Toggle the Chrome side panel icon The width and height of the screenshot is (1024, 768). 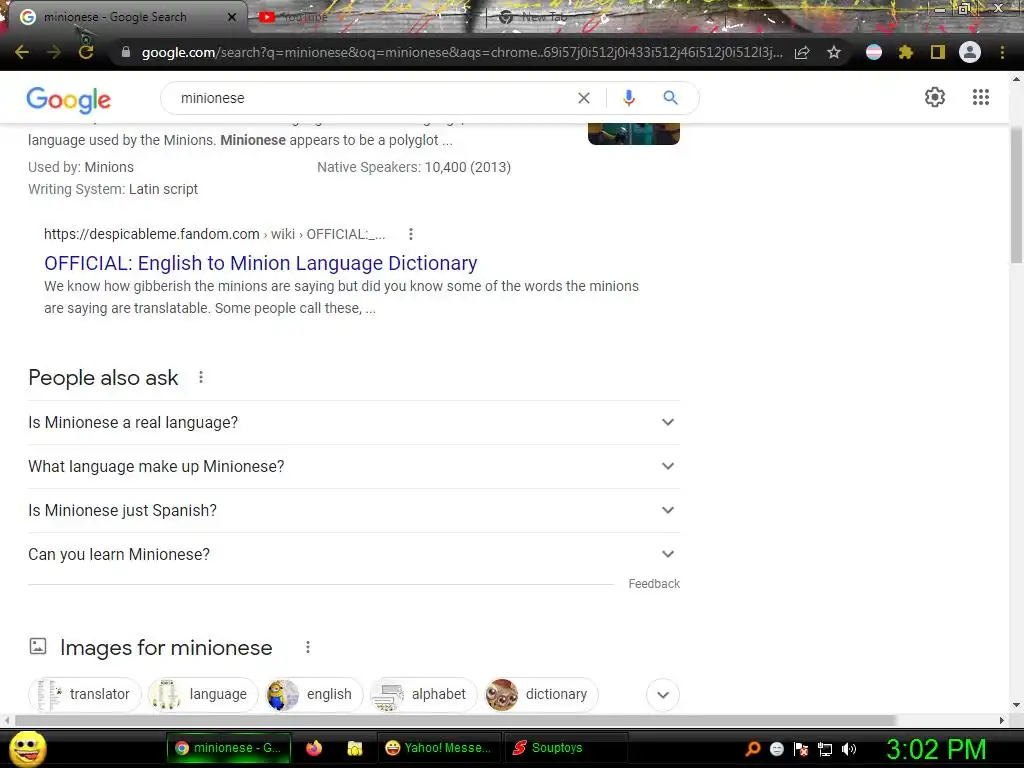938,52
